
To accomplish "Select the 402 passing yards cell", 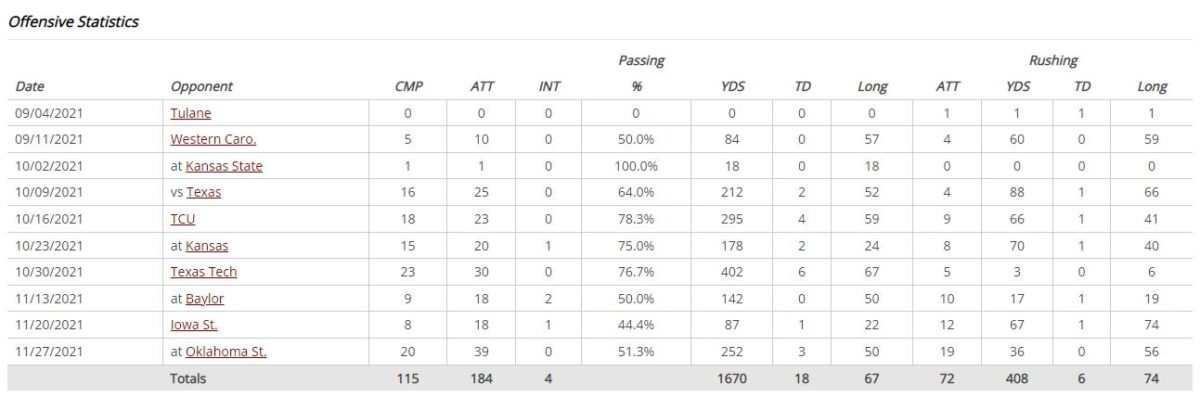I will point(731,272).
